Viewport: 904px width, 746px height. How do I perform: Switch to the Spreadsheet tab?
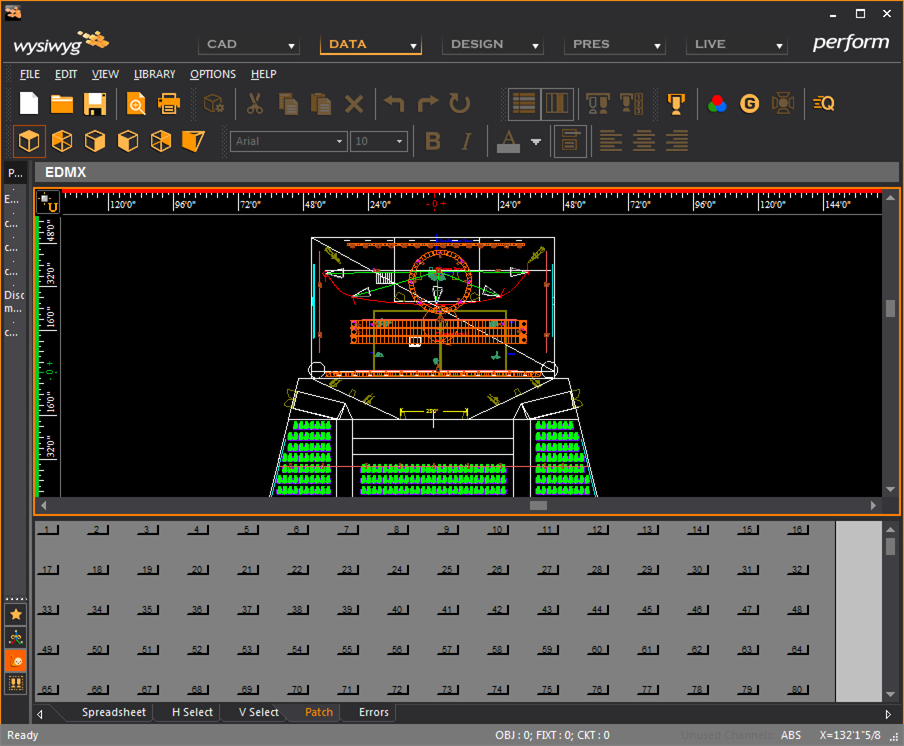click(x=113, y=712)
